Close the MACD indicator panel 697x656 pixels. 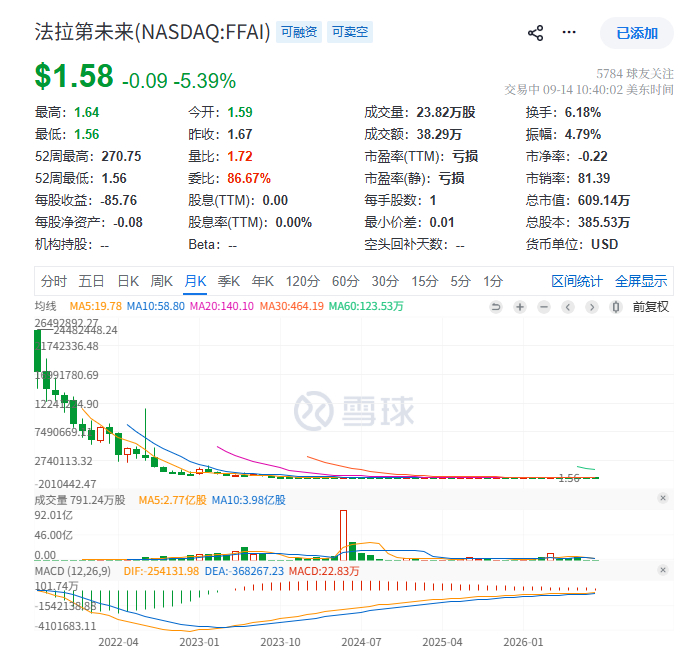[663, 570]
